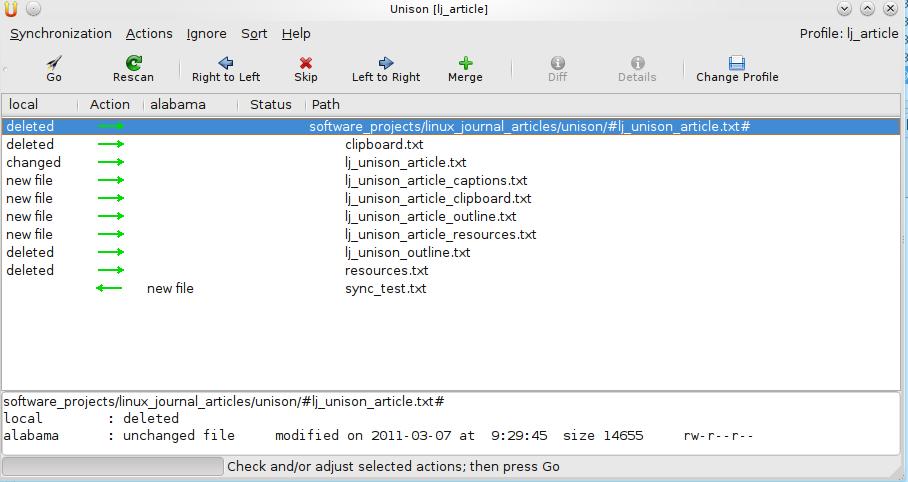Click the 'Path' column header
The image size is (908, 482).
point(602,104)
